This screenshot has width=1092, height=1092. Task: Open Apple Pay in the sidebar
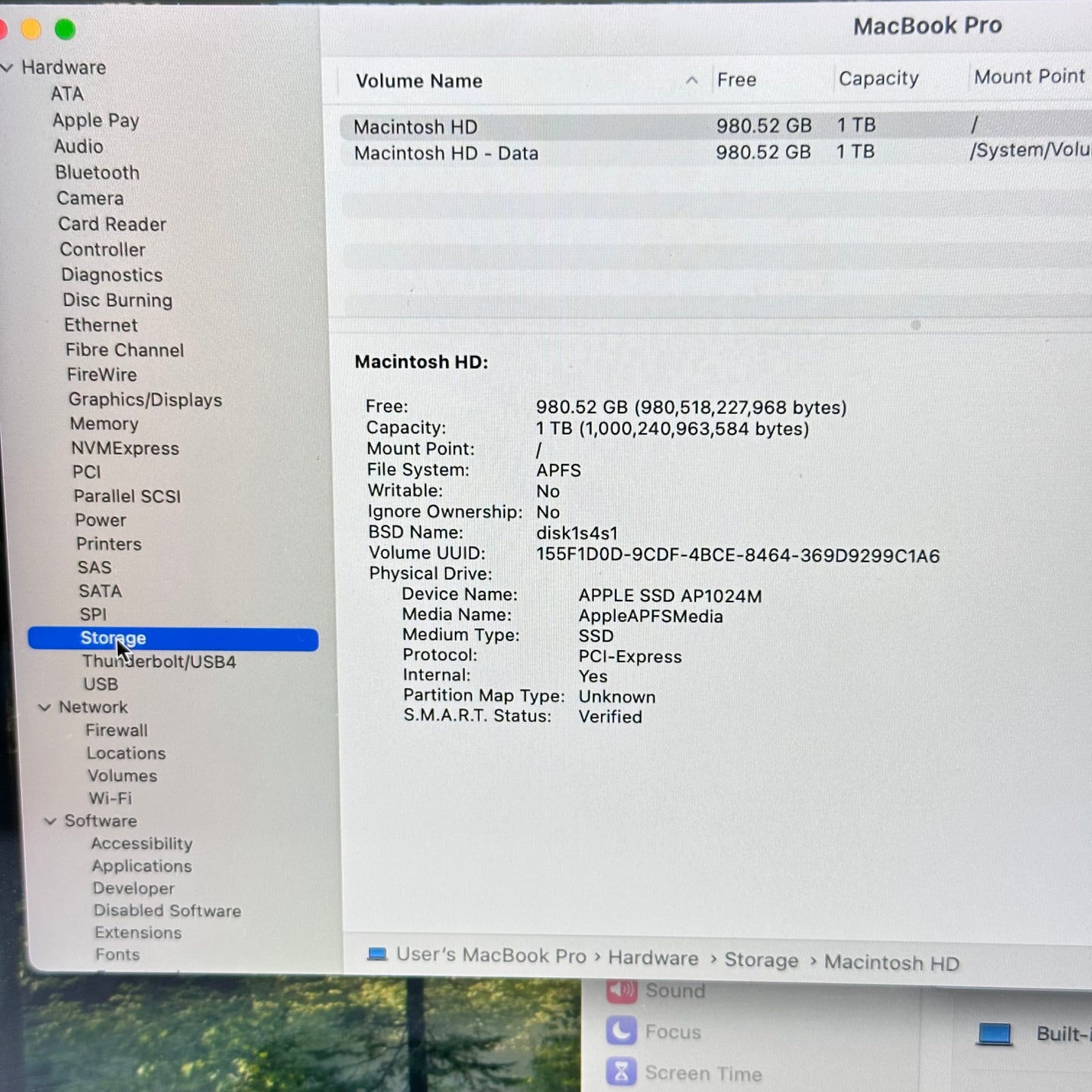pos(96,120)
